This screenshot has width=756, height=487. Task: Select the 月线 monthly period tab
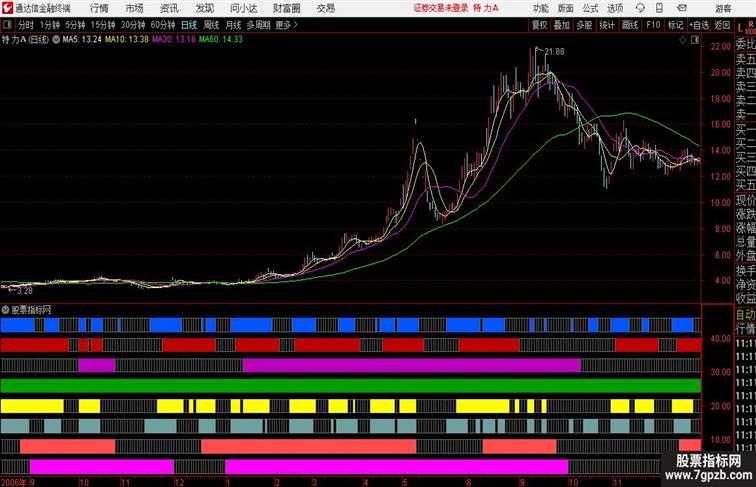tap(233, 25)
